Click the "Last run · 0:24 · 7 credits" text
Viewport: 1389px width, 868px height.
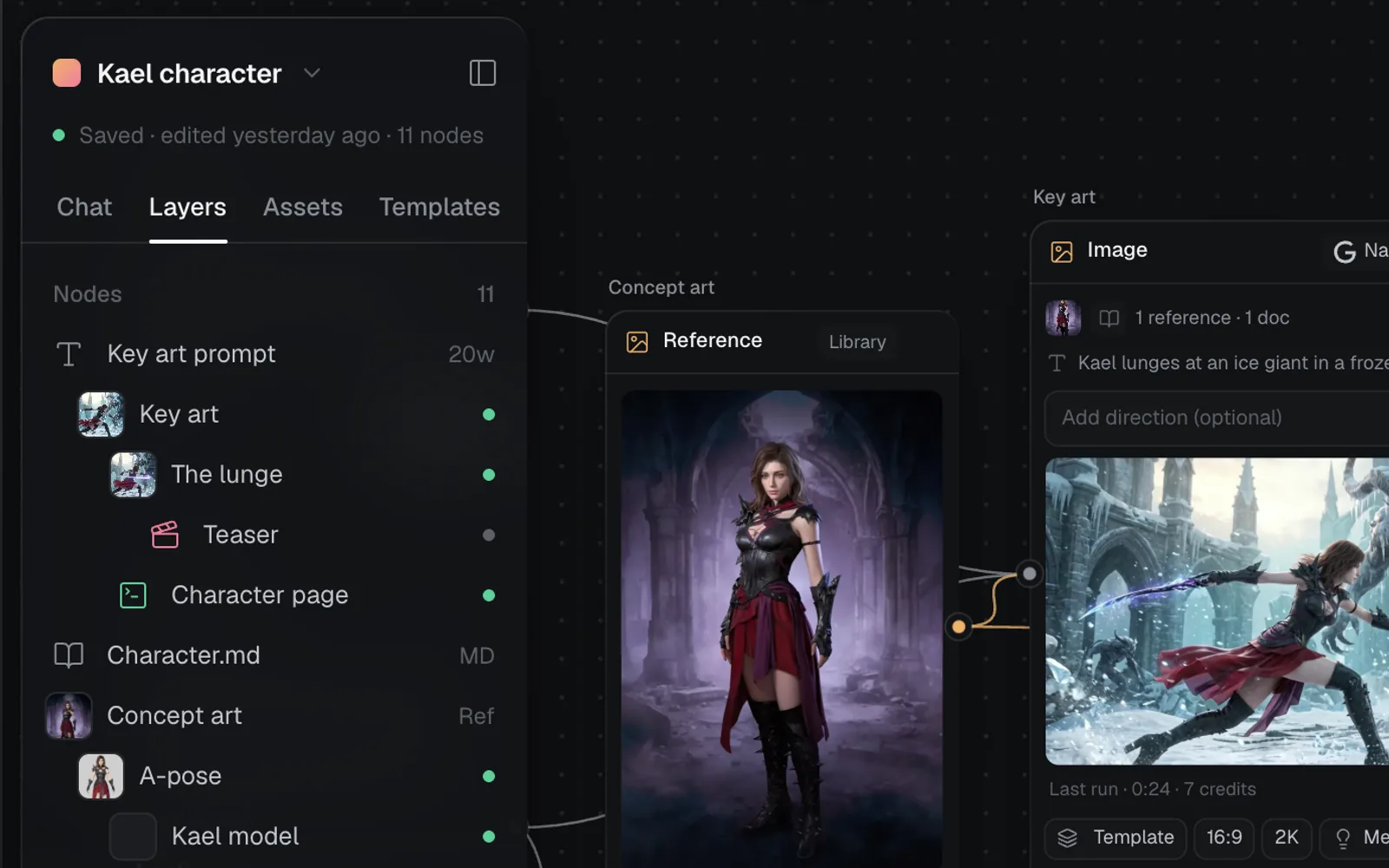coord(1152,789)
